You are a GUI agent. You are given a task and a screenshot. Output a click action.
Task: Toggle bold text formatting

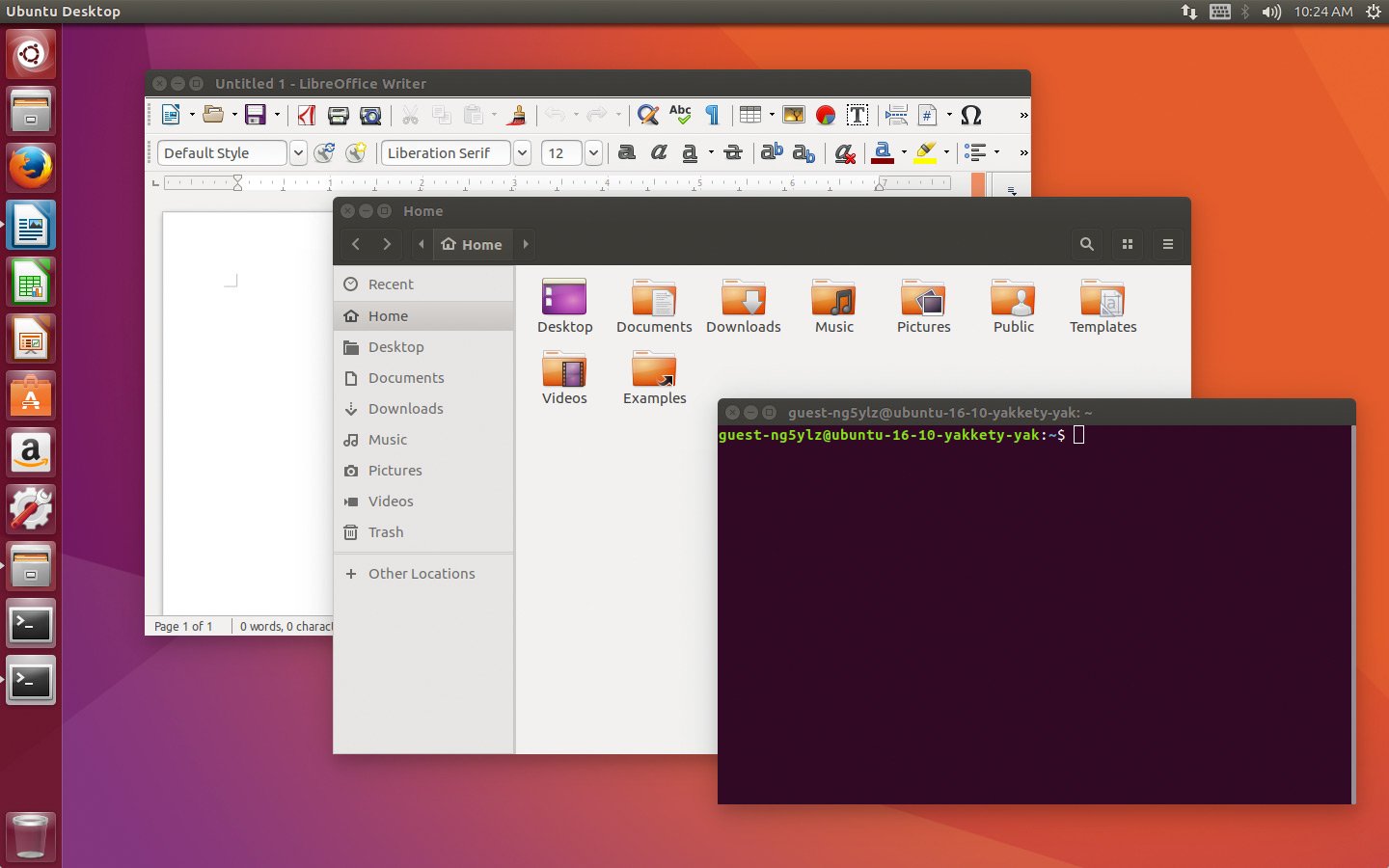coord(627,152)
